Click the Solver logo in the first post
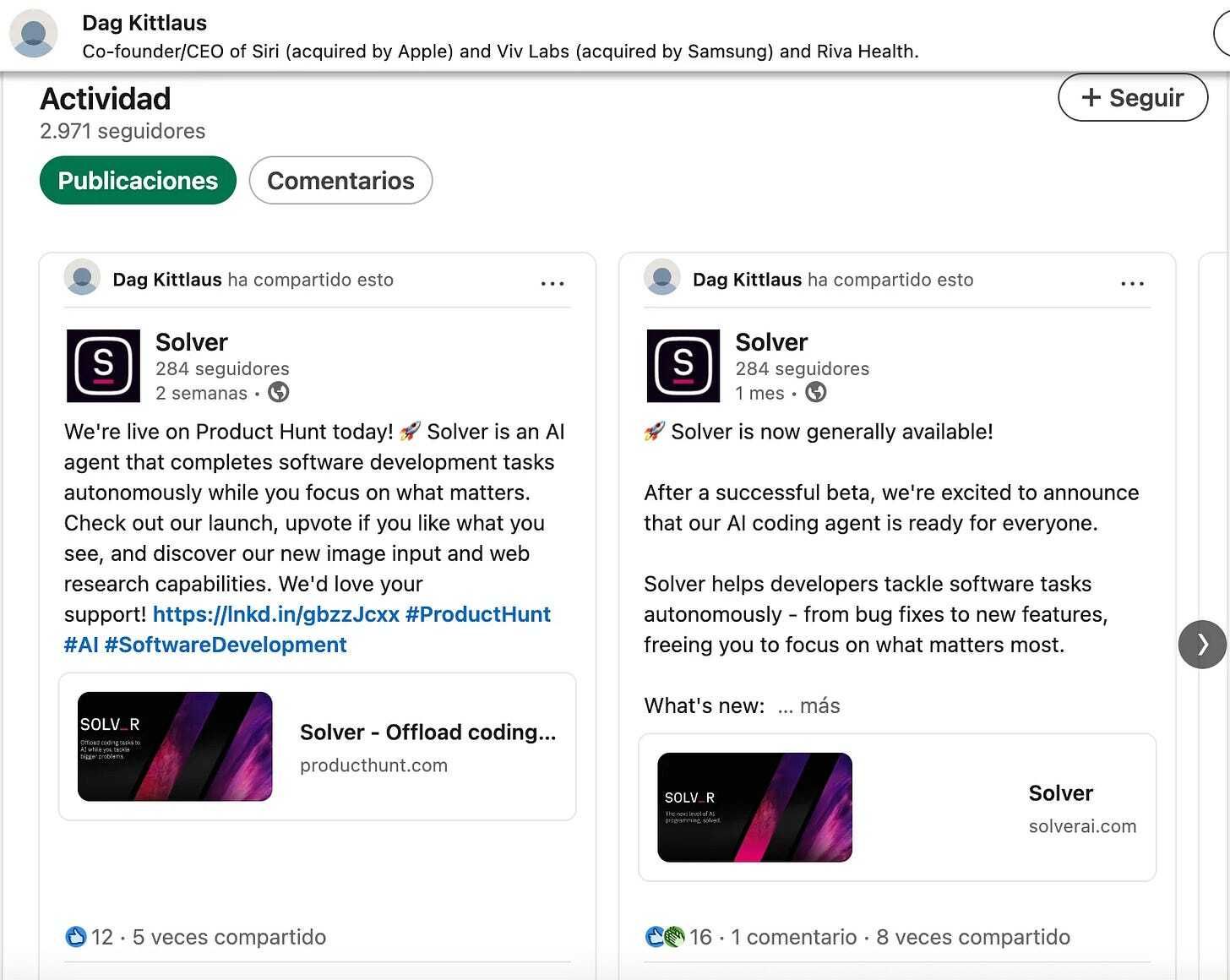This screenshot has width=1230, height=980. point(103,366)
